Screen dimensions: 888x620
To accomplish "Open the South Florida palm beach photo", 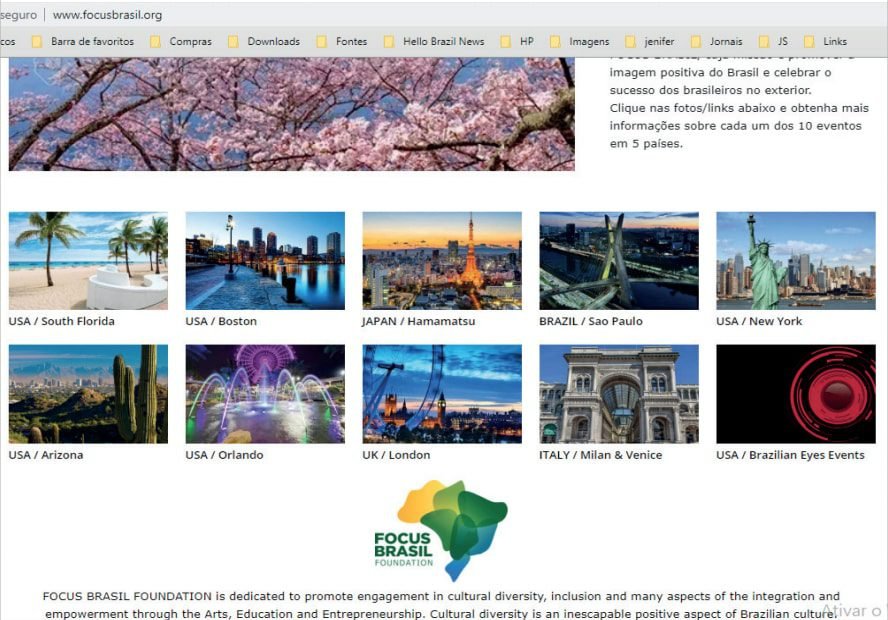I will point(88,260).
